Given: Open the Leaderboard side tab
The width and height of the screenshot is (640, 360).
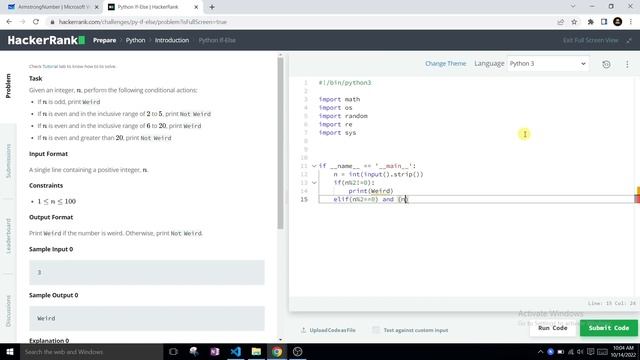Looking at the screenshot, I should click(8, 236).
